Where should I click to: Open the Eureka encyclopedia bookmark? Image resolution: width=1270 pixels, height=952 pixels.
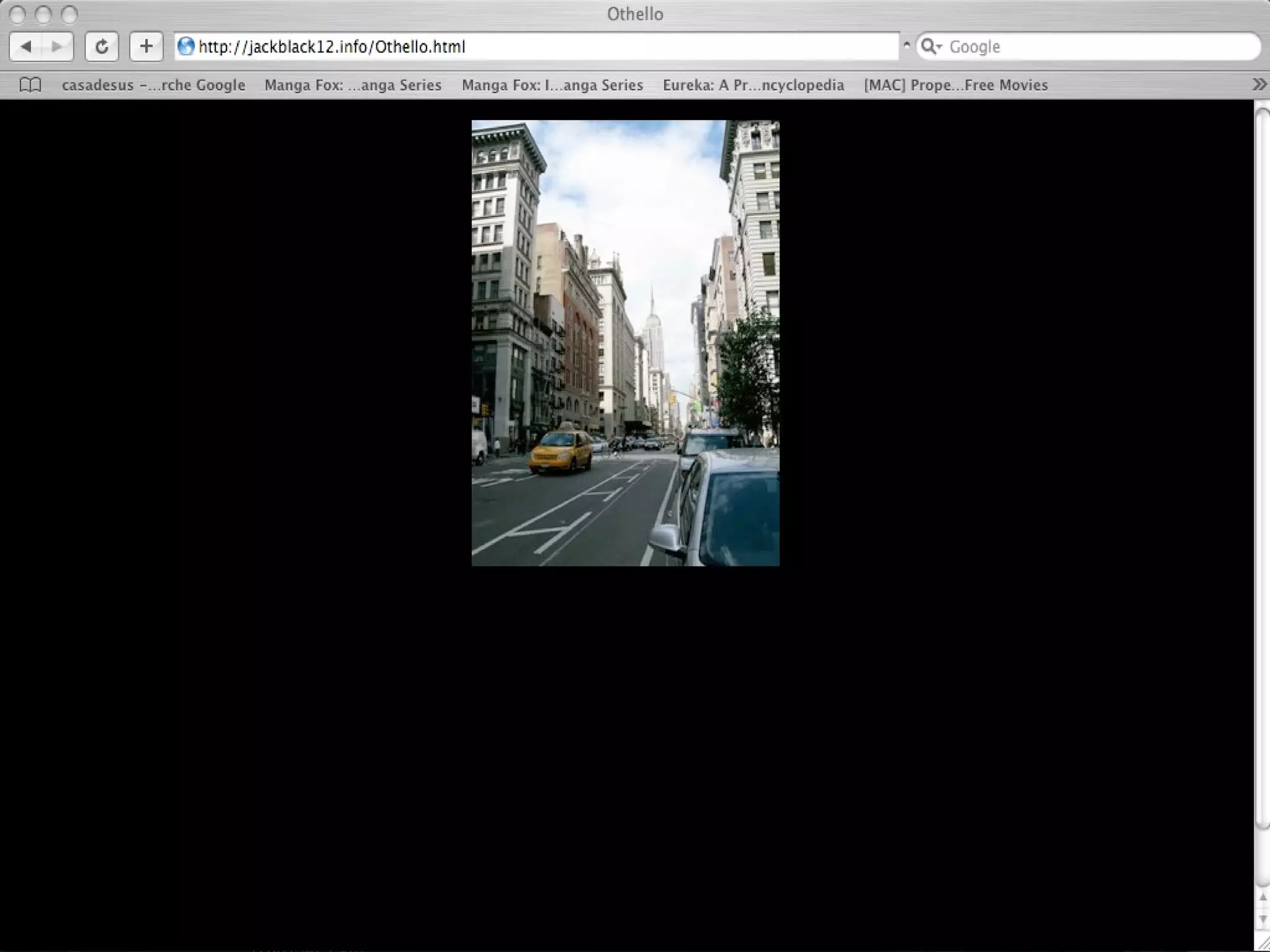[x=753, y=85]
